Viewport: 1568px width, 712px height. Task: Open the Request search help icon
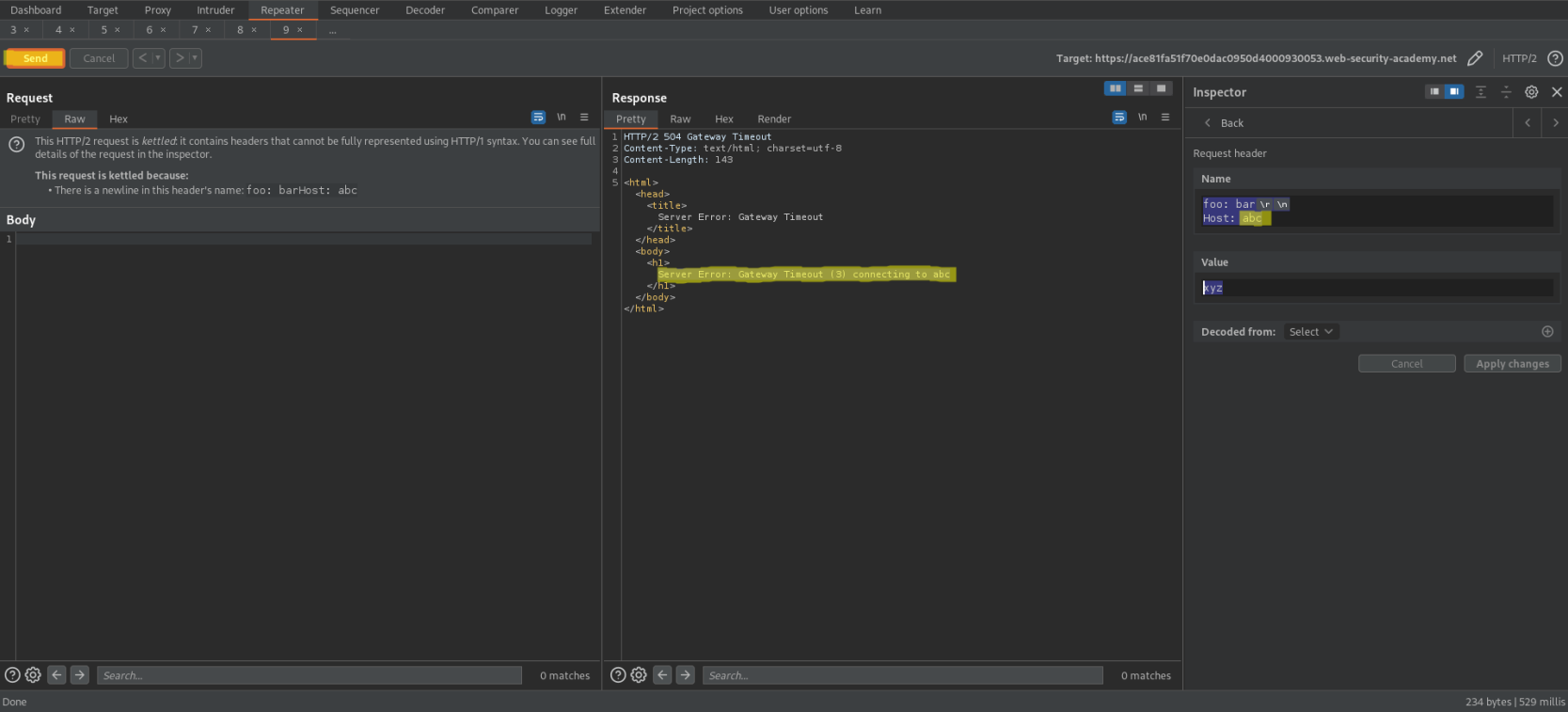pos(12,675)
